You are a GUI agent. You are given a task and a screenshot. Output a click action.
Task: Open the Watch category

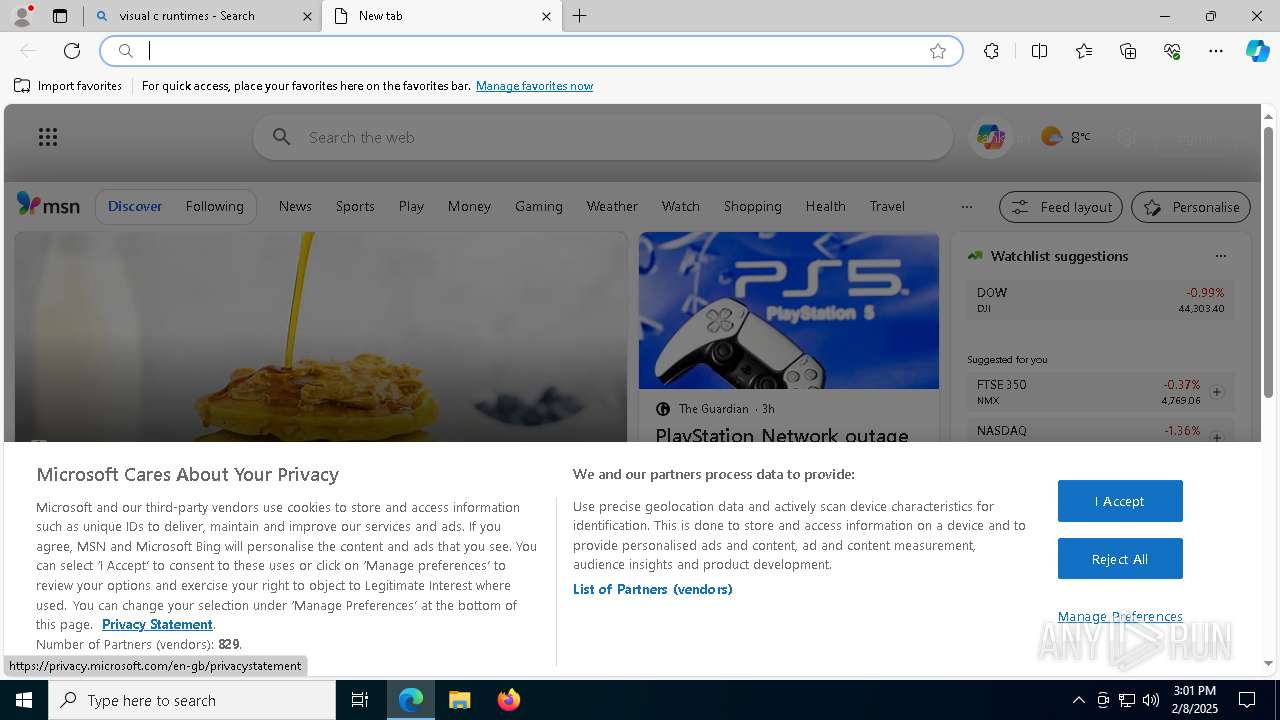click(680, 206)
